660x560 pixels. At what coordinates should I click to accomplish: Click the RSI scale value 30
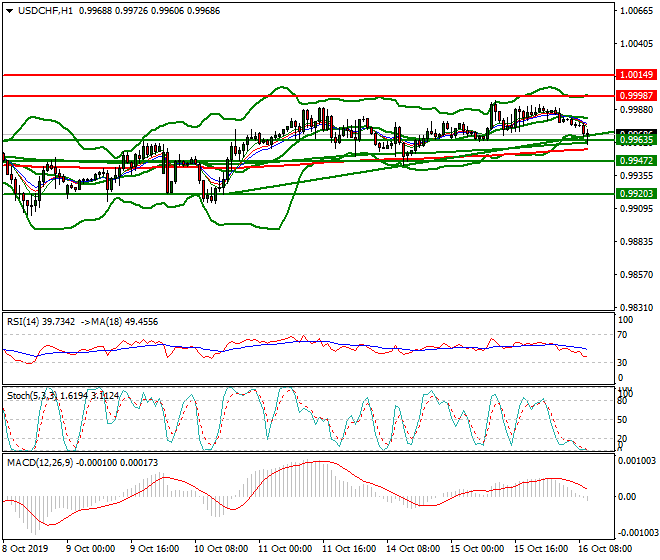click(622, 363)
